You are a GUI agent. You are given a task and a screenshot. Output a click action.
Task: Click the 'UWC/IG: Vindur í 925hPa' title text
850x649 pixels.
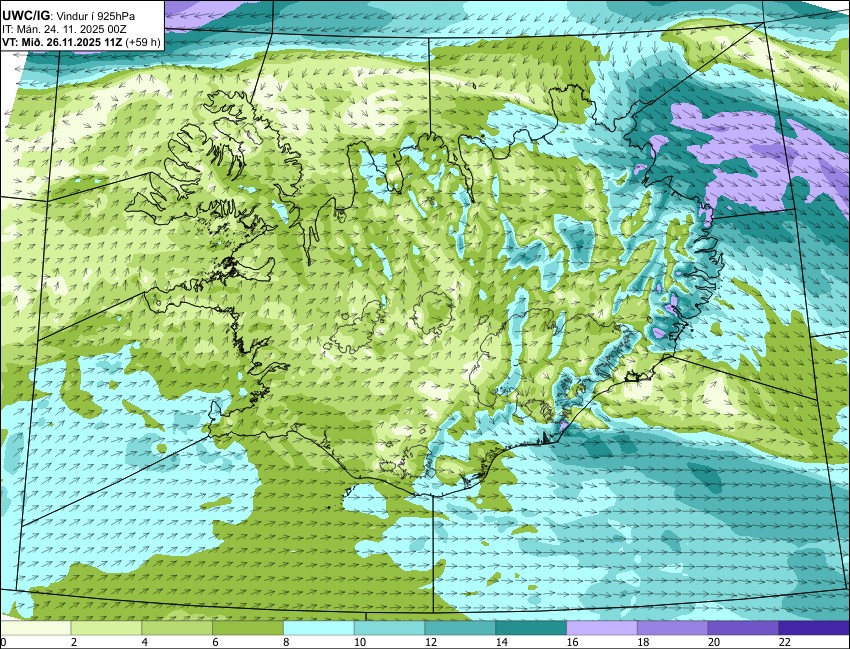click(x=69, y=16)
